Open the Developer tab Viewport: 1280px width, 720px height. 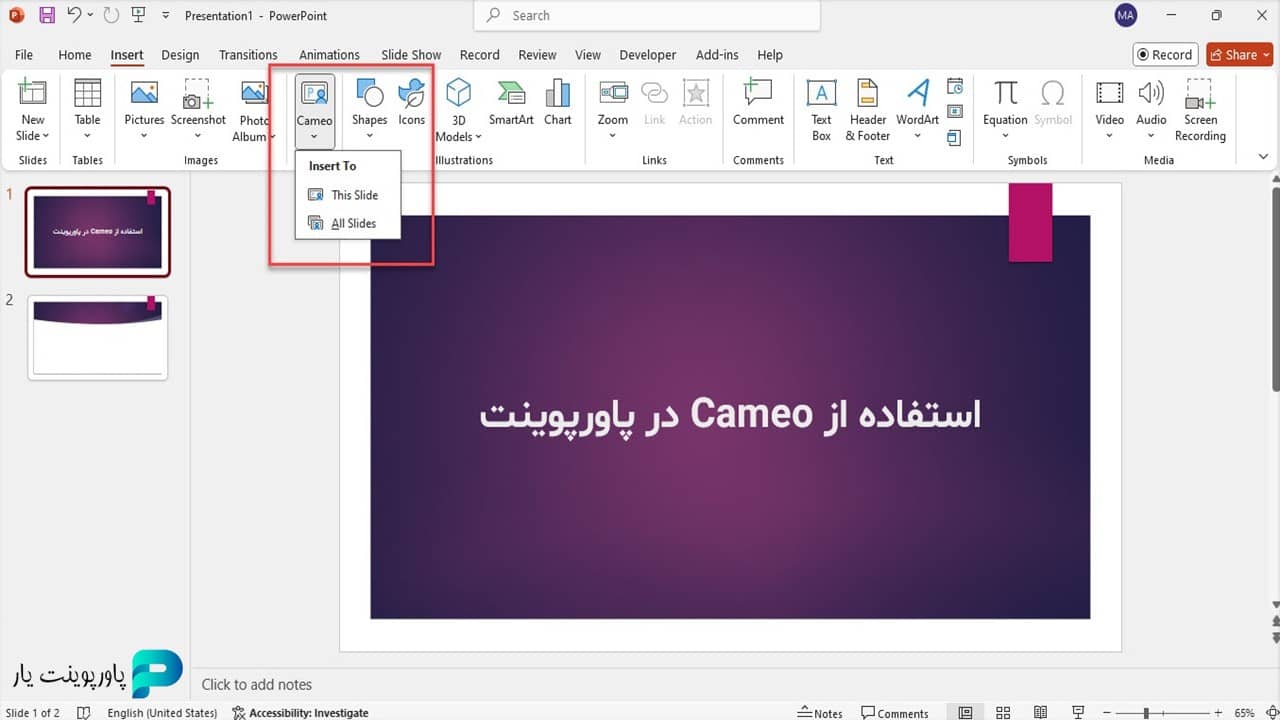click(650, 55)
